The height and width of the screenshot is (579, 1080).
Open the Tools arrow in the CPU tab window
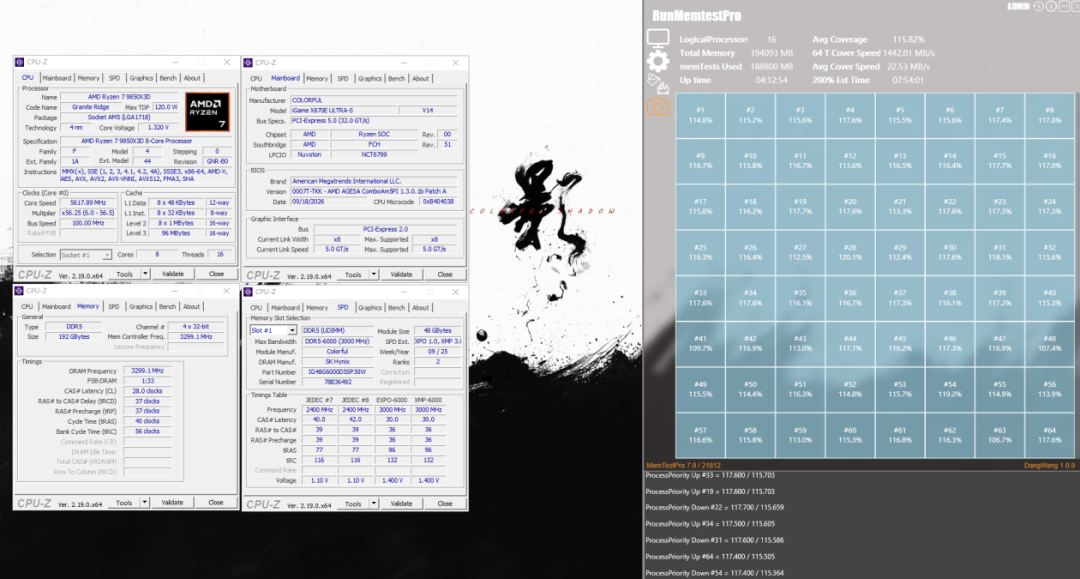click(x=145, y=273)
